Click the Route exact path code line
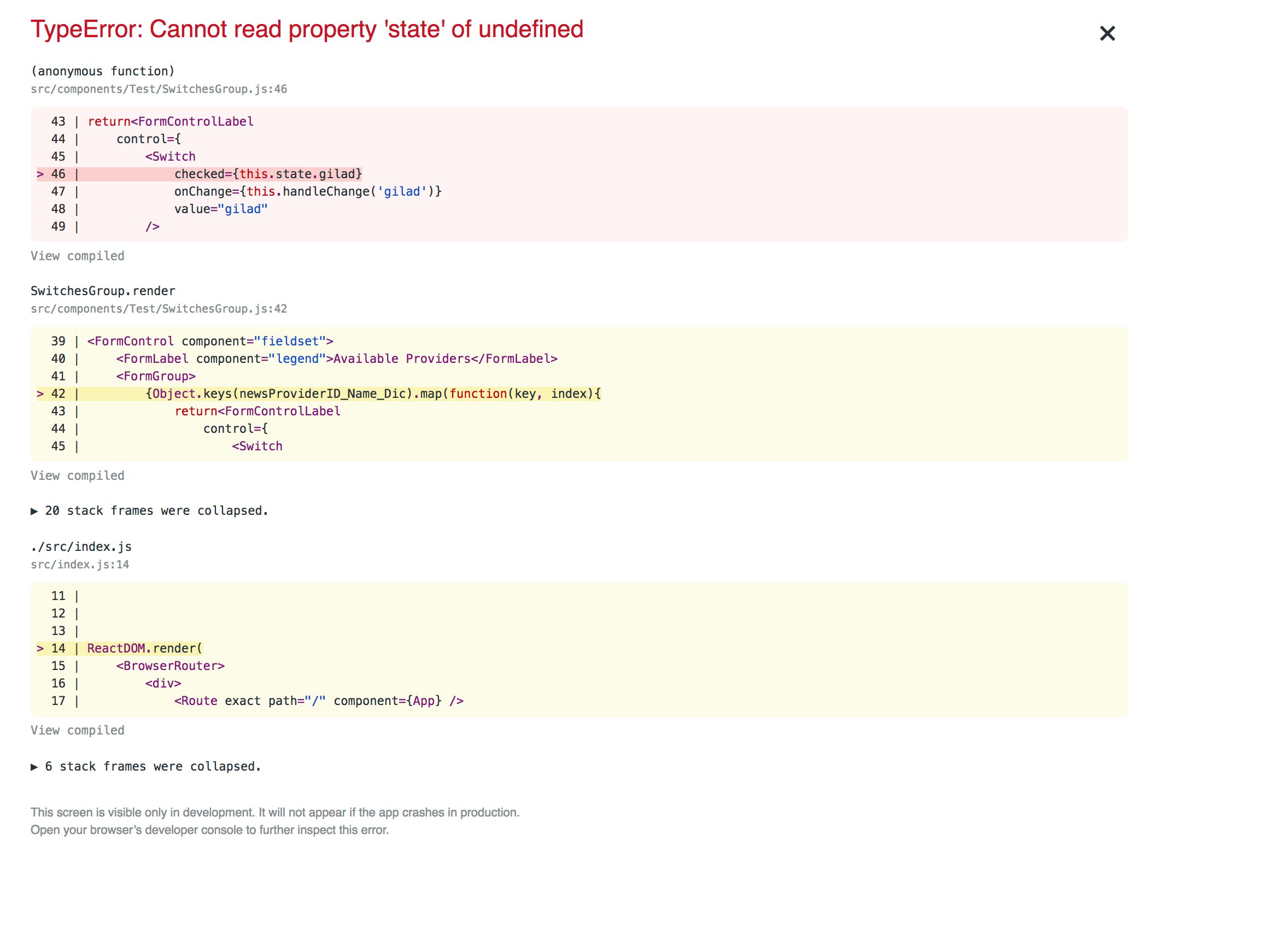 tap(319, 701)
